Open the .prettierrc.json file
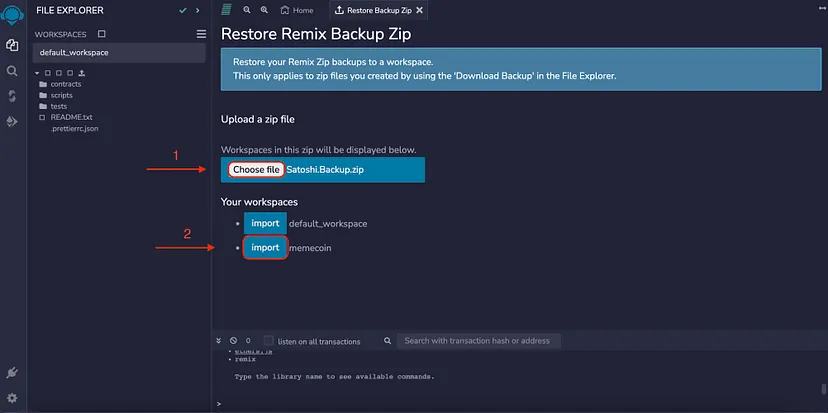This screenshot has height=413, width=828. click(x=74, y=128)
